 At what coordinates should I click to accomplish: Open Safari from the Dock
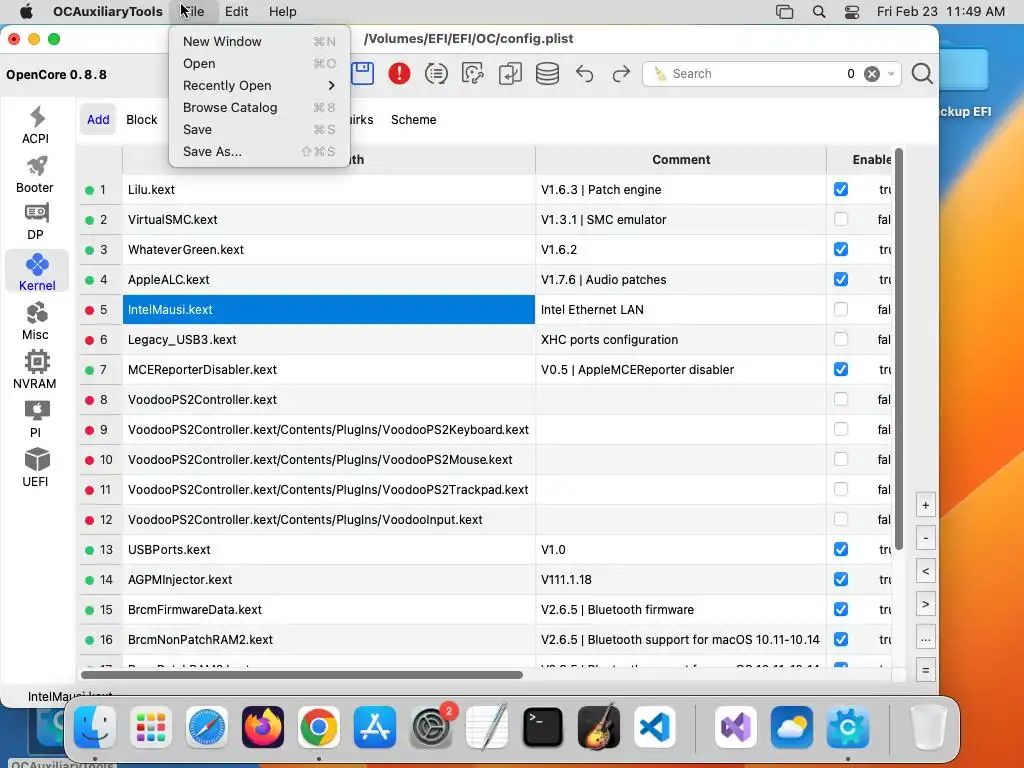point(207,726)
